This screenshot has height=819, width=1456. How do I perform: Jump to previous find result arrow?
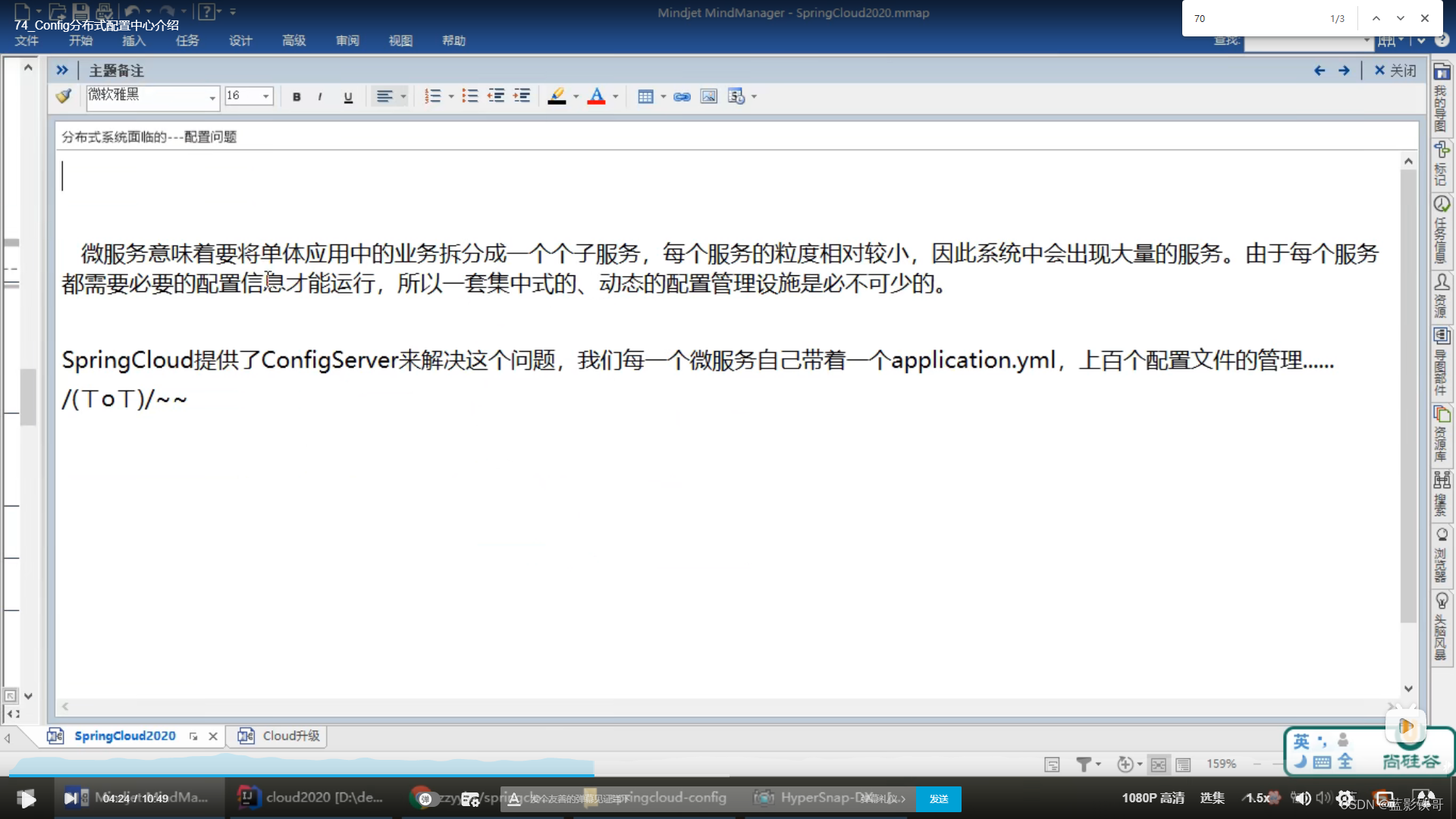click(x=1376, y=18)
